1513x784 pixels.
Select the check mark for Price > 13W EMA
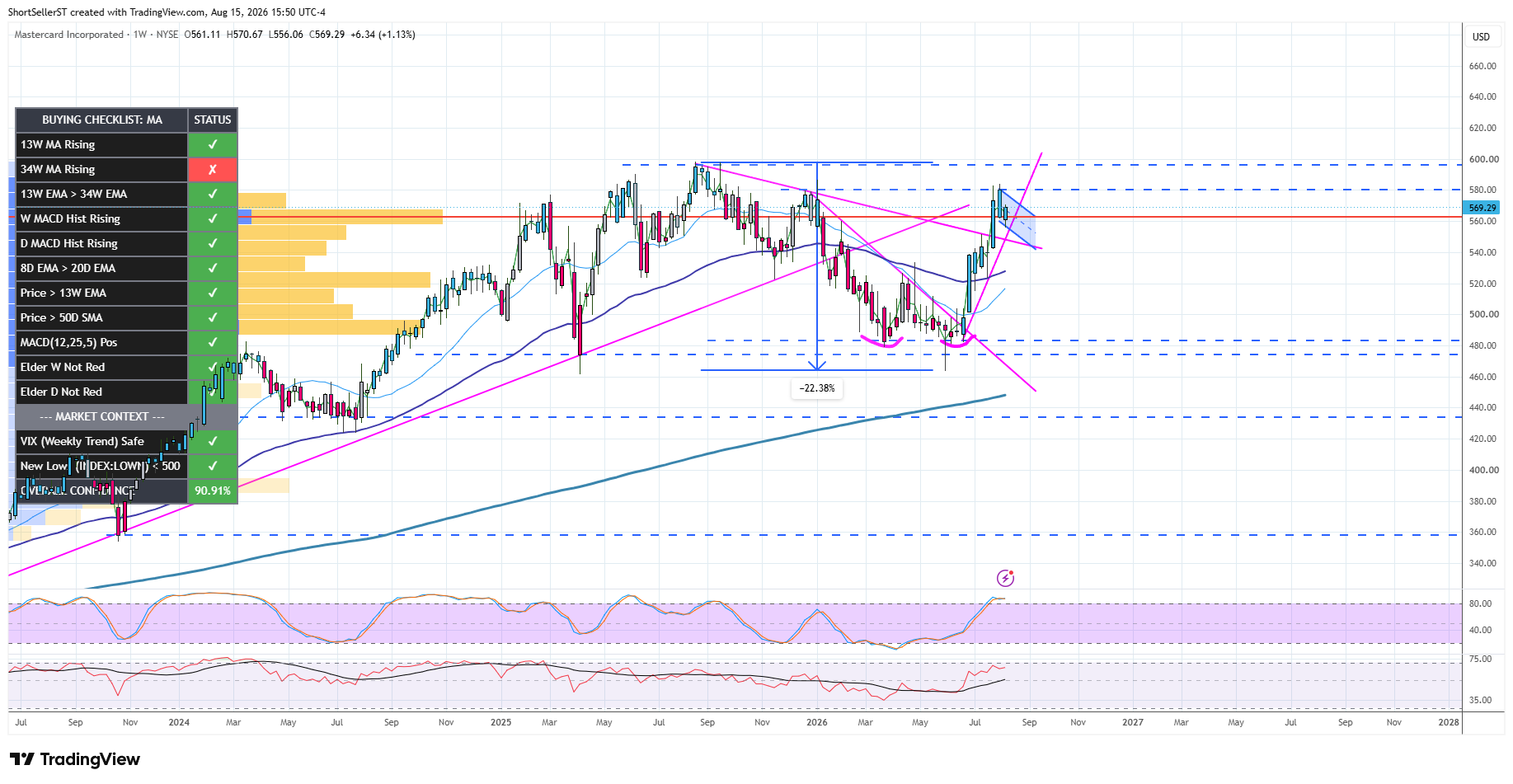[213, 293]
